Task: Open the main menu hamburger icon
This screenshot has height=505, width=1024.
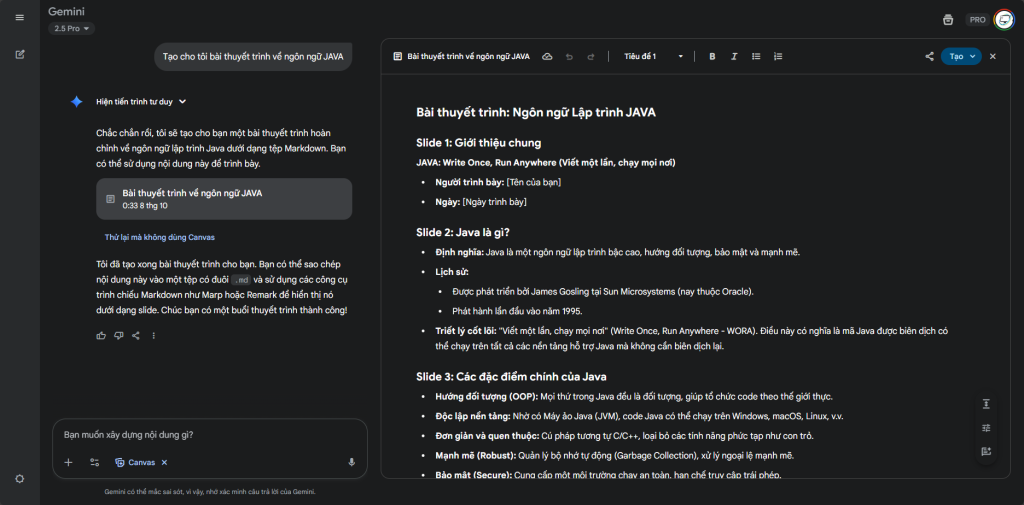Action: click(x=20, y=18)
